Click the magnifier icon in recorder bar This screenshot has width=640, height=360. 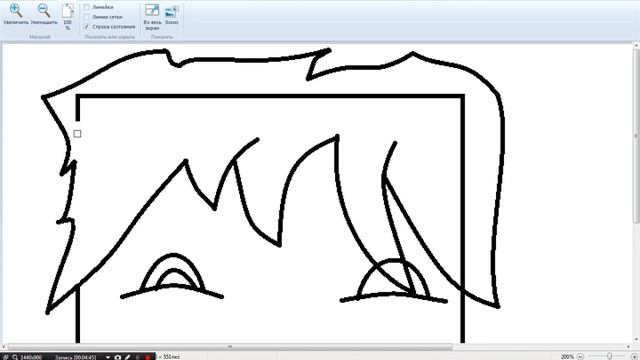click(x=15, y=357)
